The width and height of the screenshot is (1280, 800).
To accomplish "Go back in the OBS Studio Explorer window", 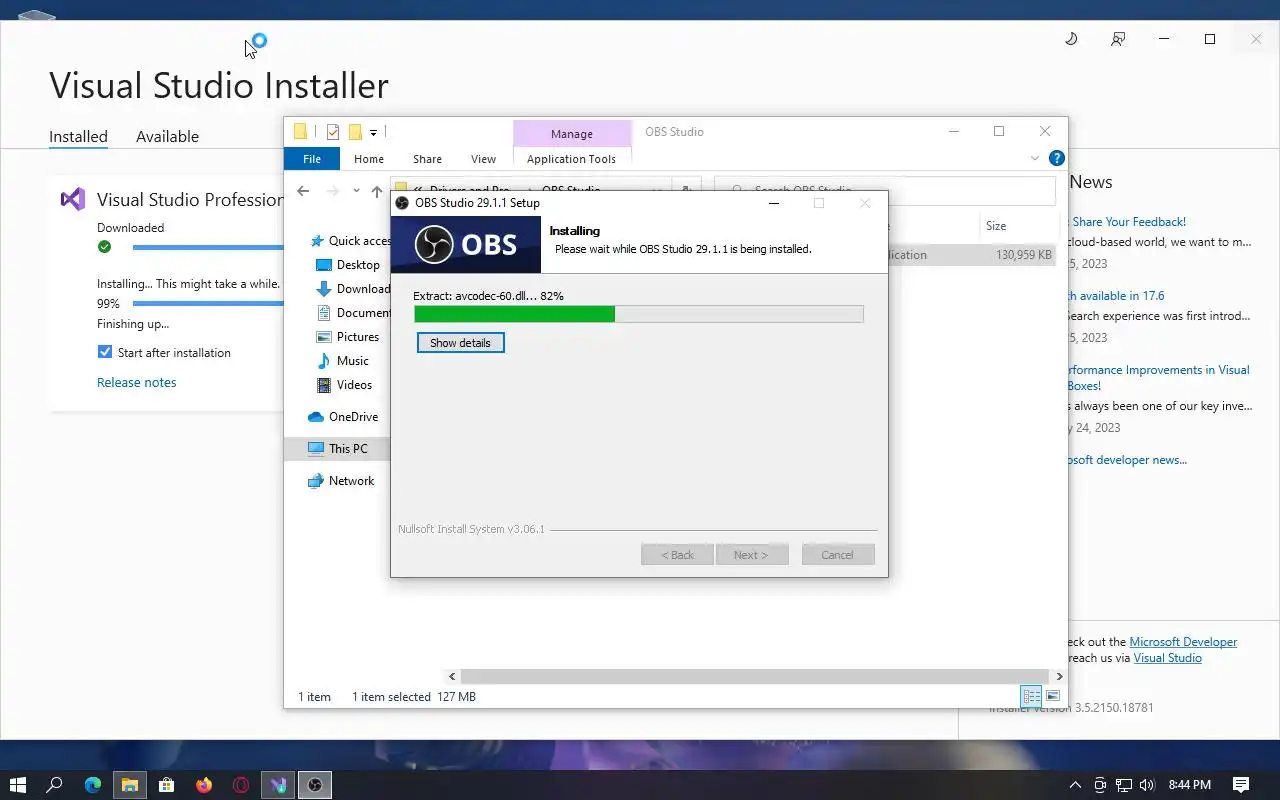I will tap(303, 191).
